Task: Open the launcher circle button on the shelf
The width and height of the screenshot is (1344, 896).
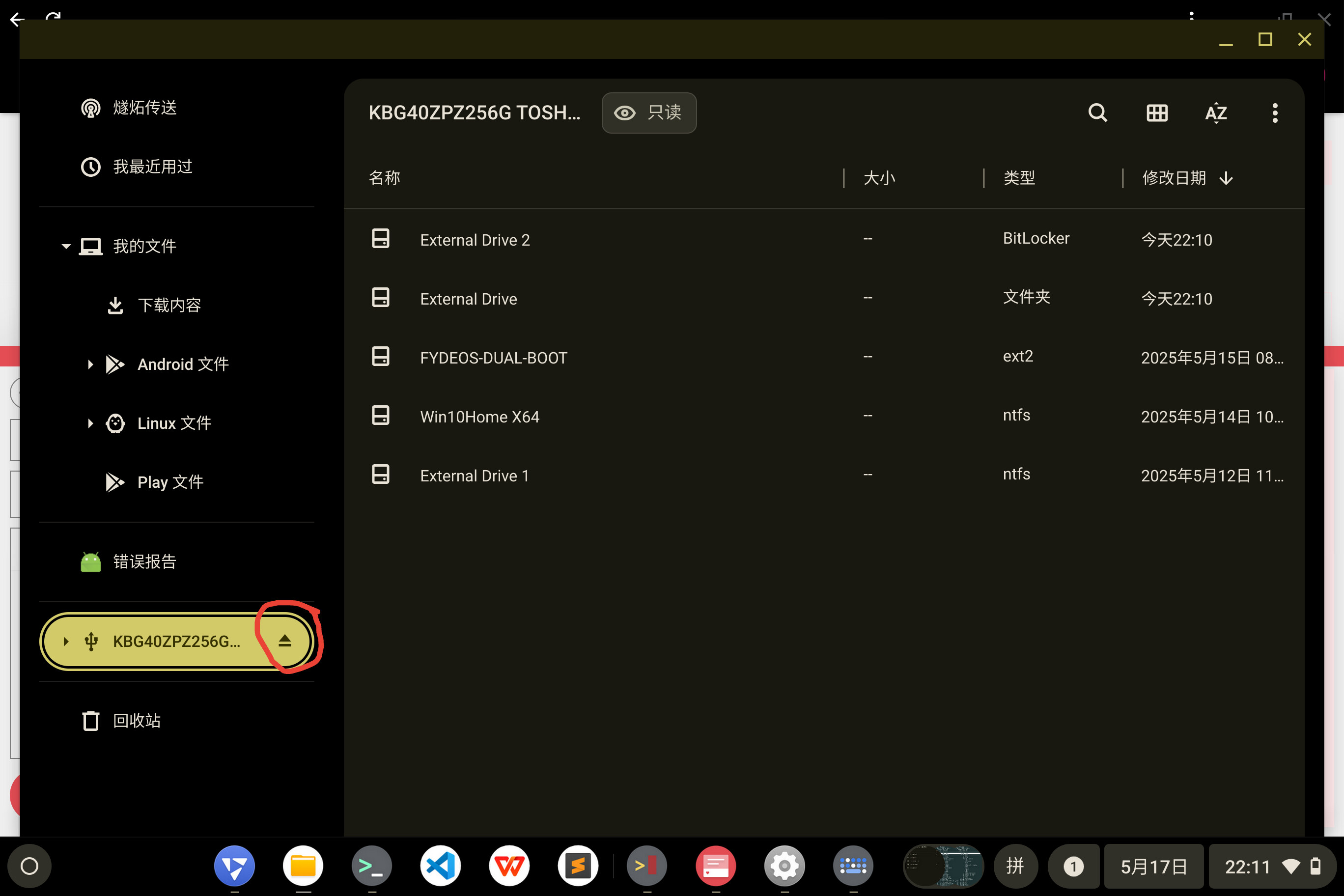Action: 29,867
